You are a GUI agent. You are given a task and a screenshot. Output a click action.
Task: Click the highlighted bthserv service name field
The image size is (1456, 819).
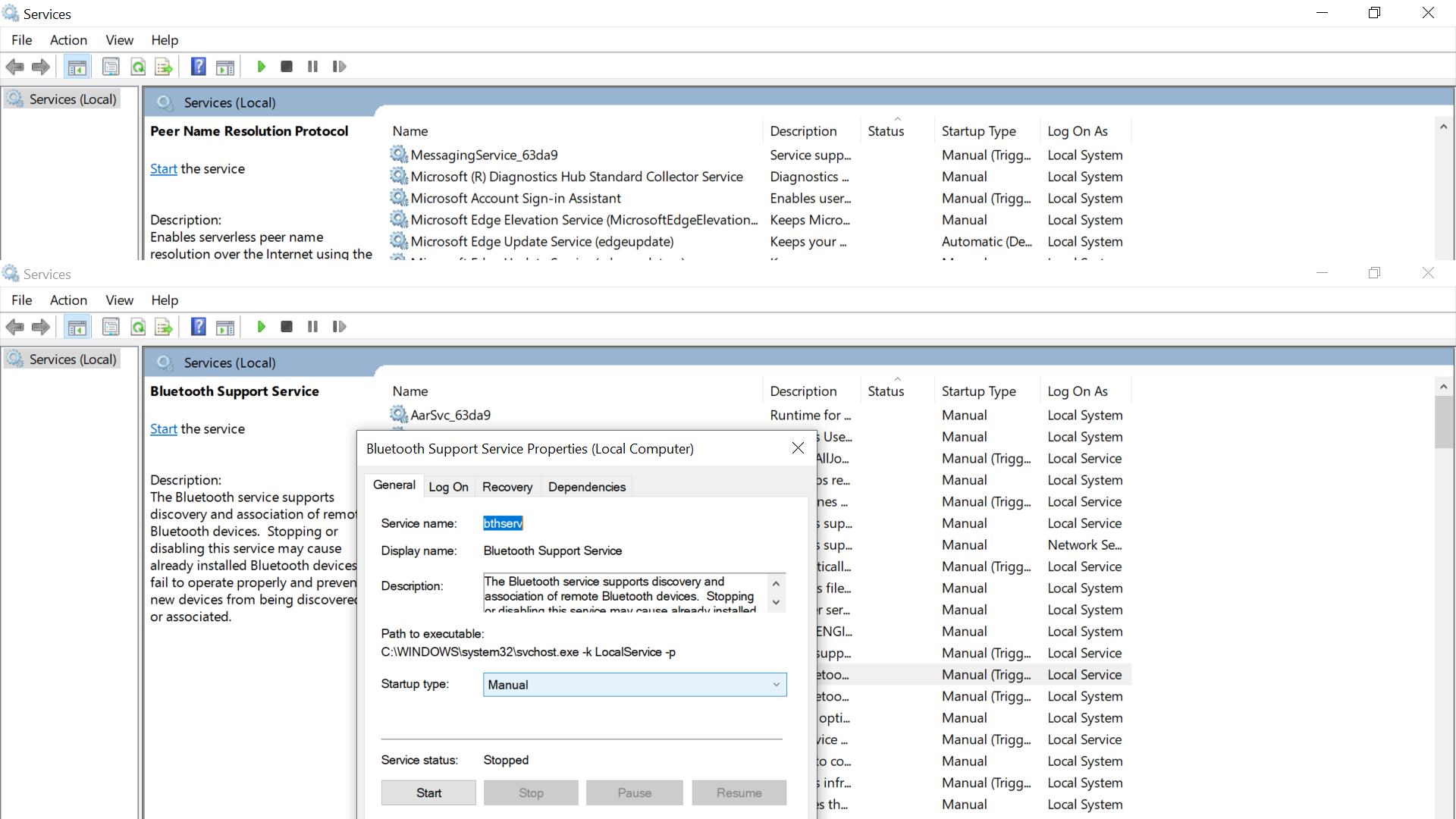tap(503, 523)
